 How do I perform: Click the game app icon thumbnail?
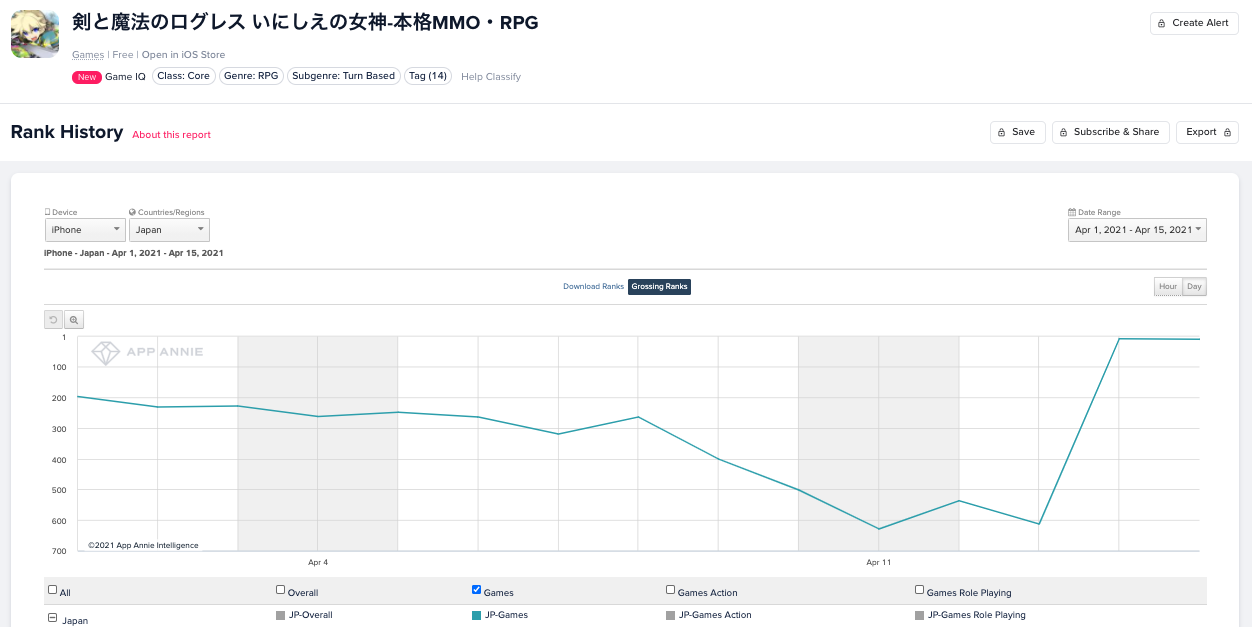click(34, 34)
